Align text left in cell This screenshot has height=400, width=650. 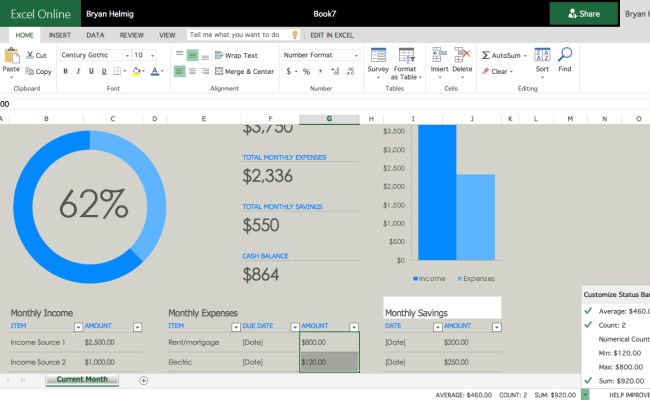point(179,71)
